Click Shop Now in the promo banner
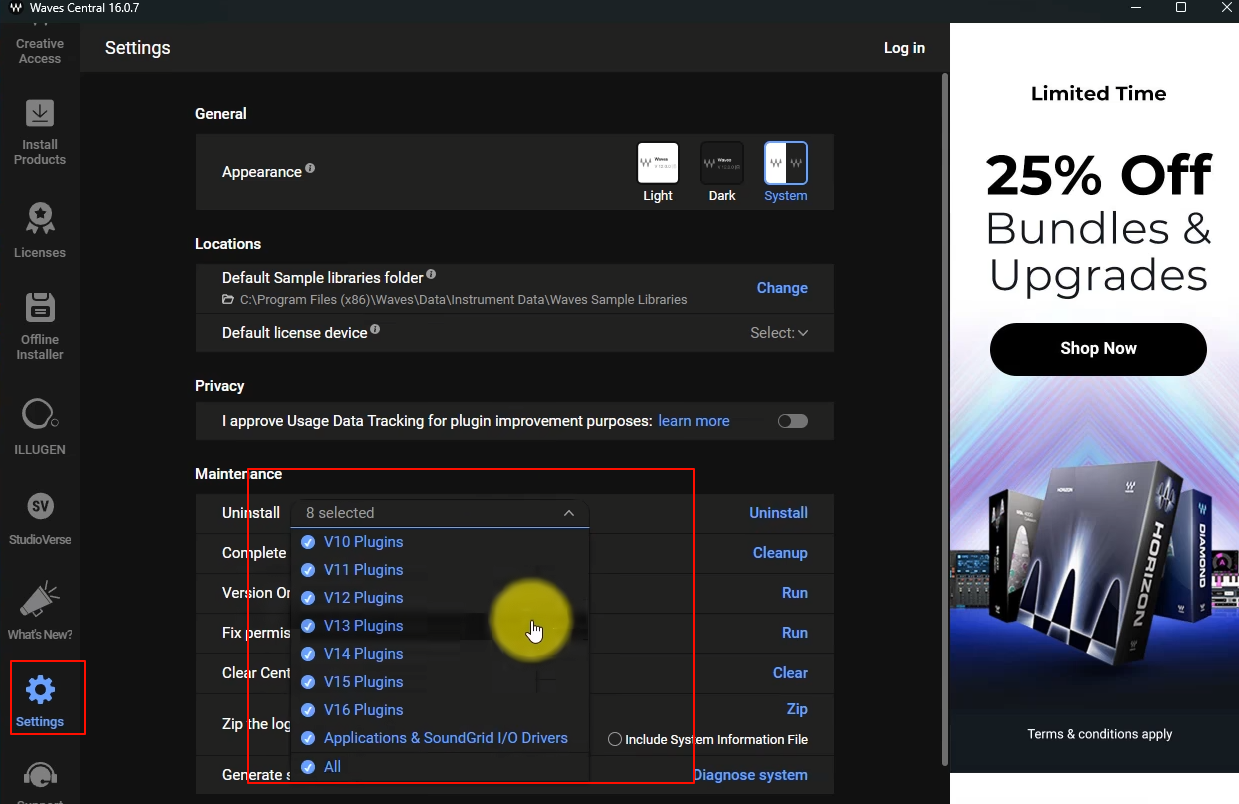This screenshot has height=804, width=1239. [1097, 349]
